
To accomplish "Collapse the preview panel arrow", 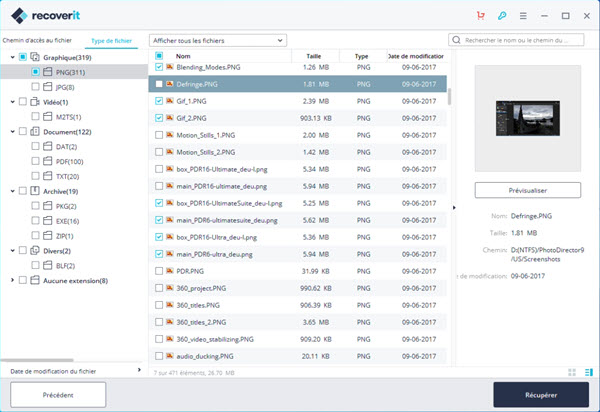I will (x=454, y=208).
